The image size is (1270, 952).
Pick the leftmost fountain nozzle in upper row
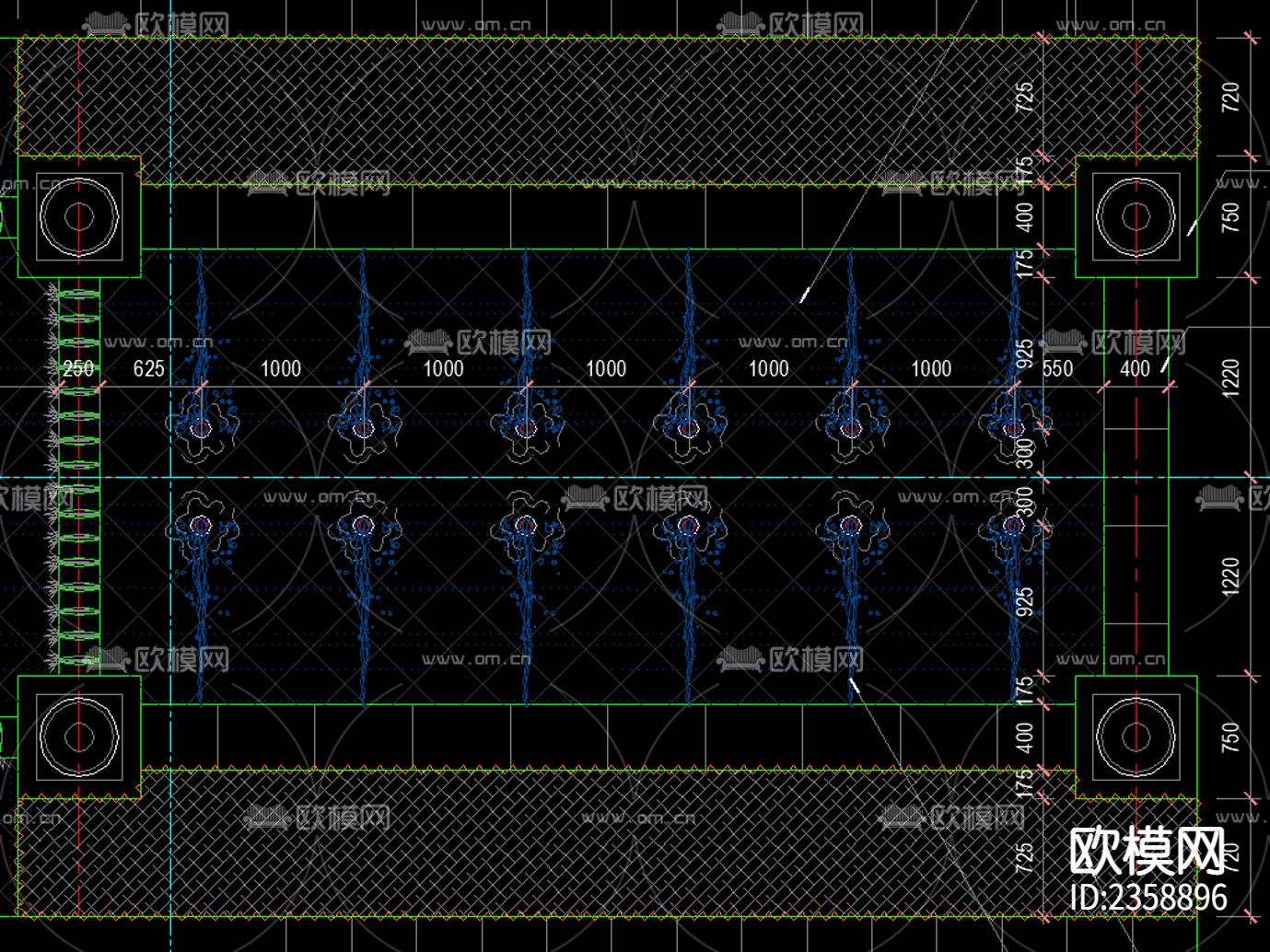202,428
